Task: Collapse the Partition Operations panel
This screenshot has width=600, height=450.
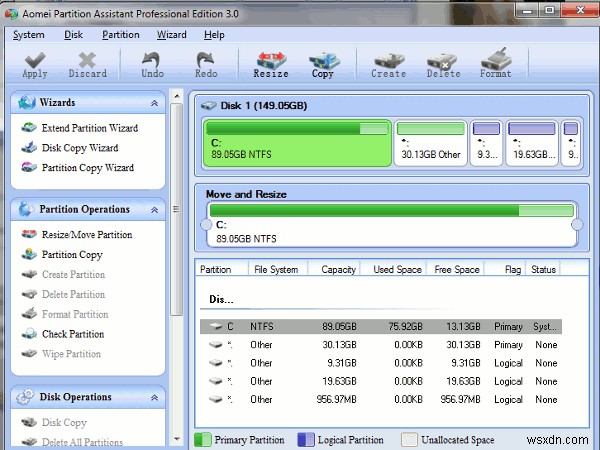Action: (x=154, y=210)
